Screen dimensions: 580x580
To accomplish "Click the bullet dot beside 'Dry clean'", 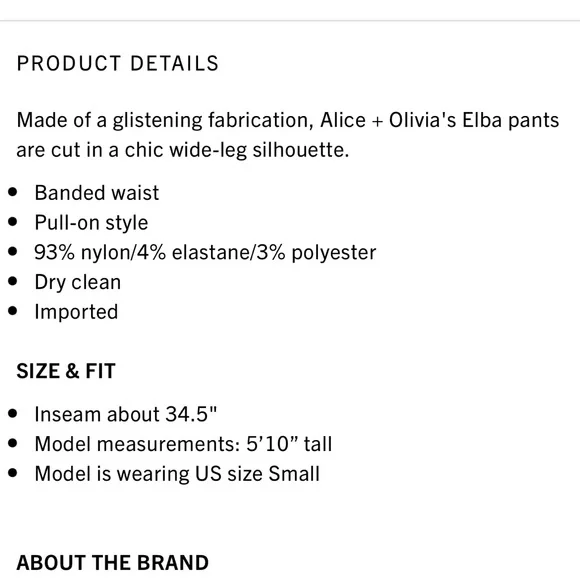I will tap(13, 281).
